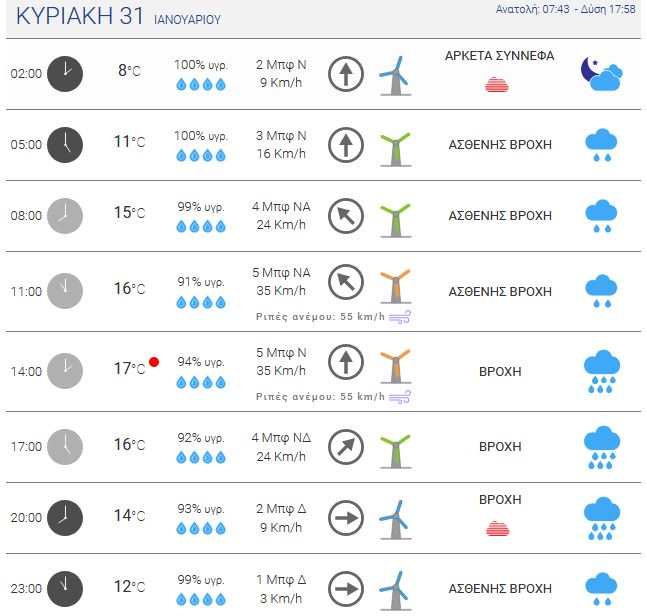Viewport: 647px width, 616px height.
Task: Click the red dust icon under ΑΡΚΕΤΑ ΣΥΝΝΕΦΑ
Action: pos(497,85)
